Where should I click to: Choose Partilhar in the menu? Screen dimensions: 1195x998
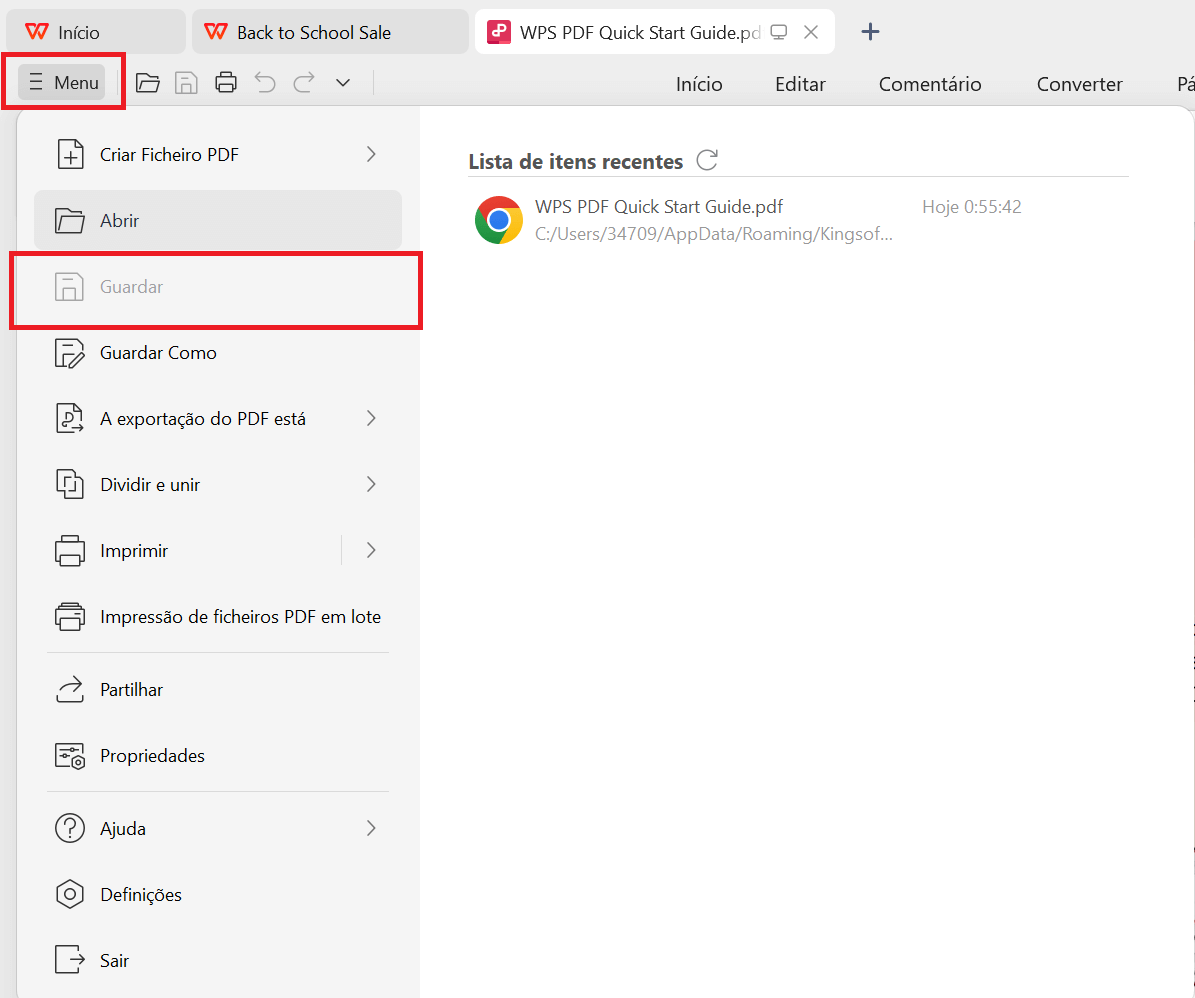click(218, 689)
